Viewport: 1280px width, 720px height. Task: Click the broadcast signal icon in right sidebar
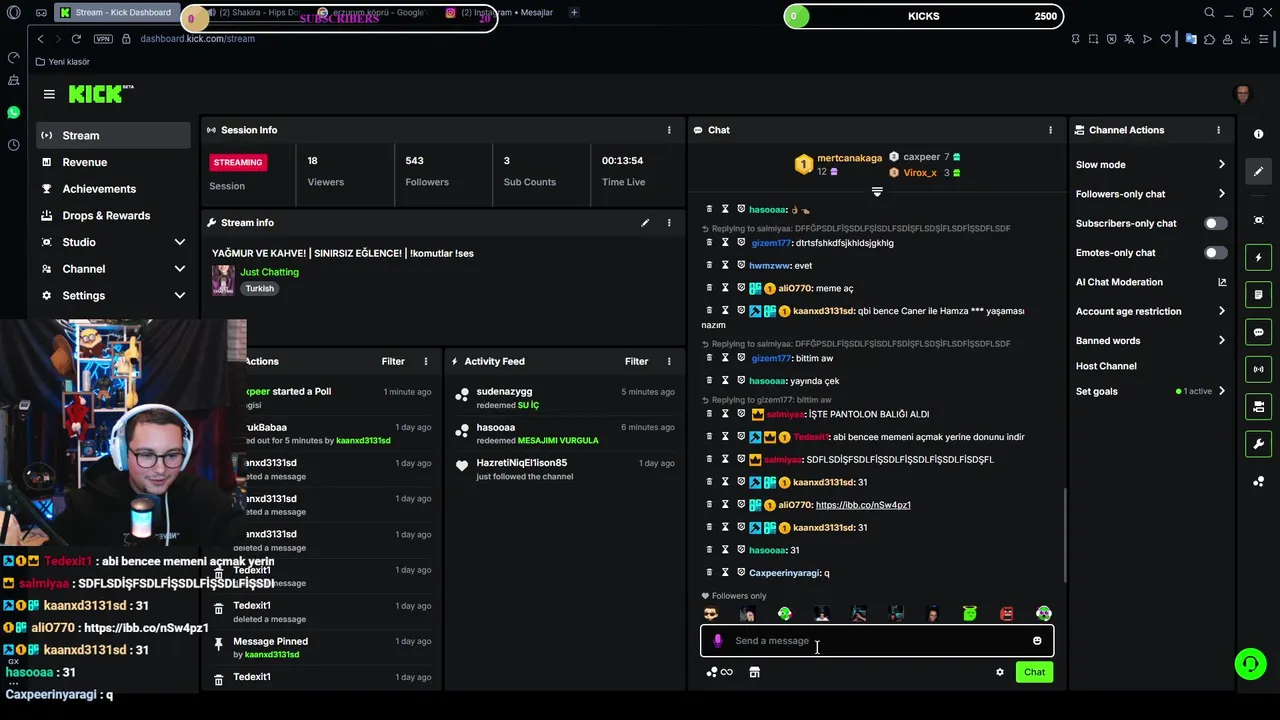click(1258, 369)
